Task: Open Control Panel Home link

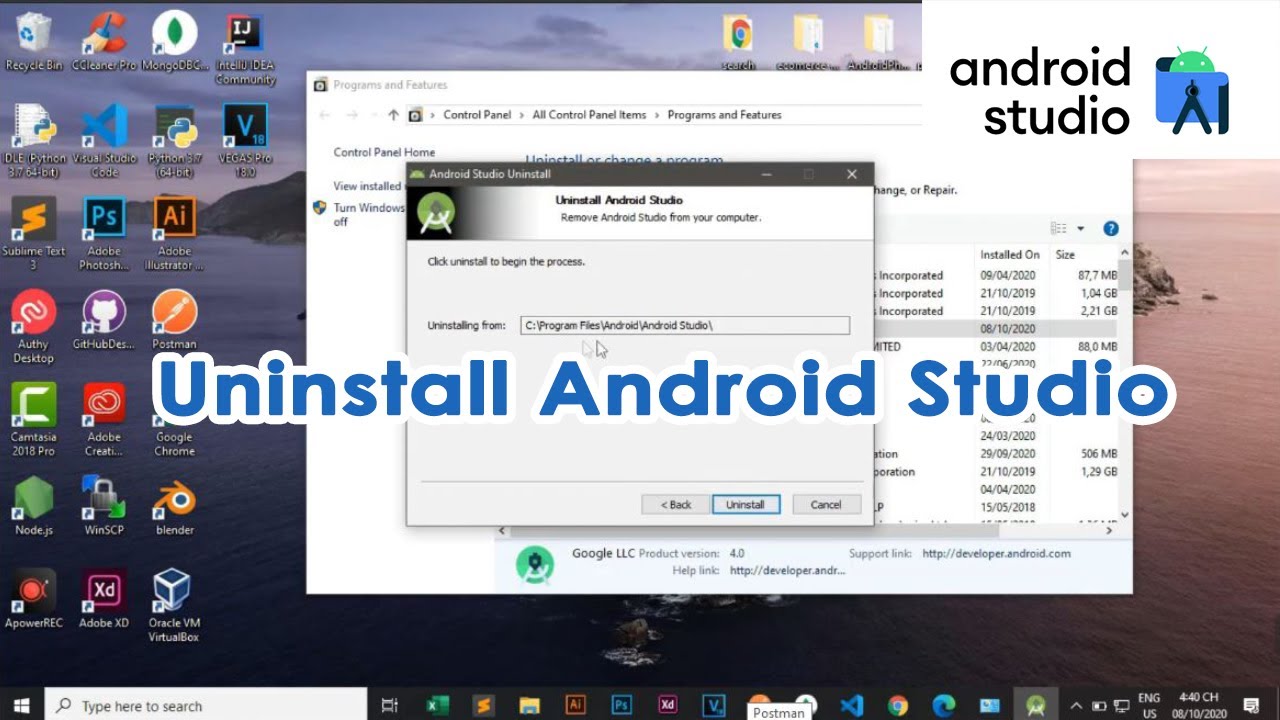Action: click(384, 153)
